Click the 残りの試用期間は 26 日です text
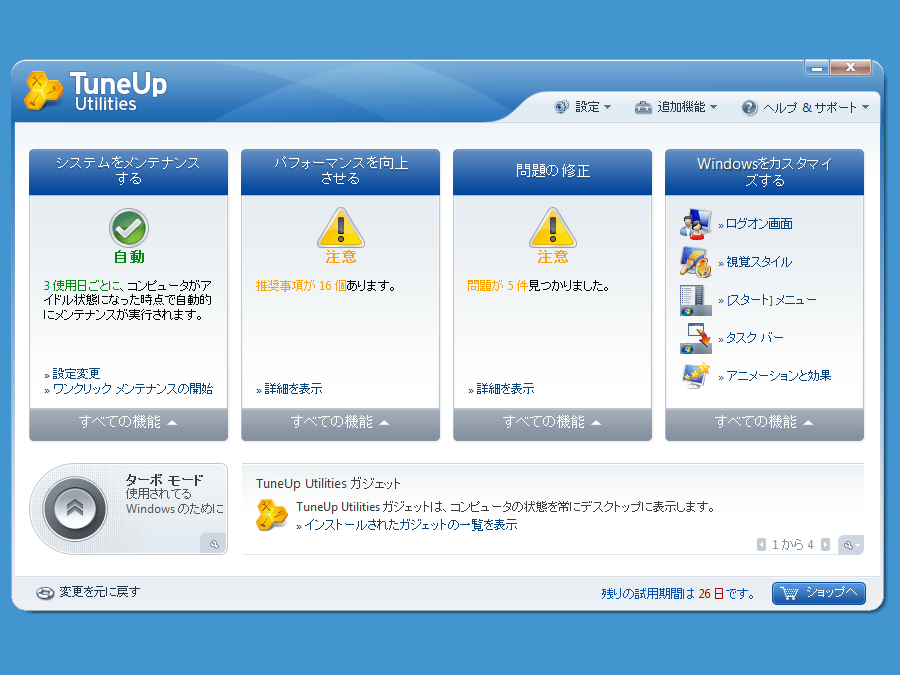900x675 pixels. pos(678,594)
